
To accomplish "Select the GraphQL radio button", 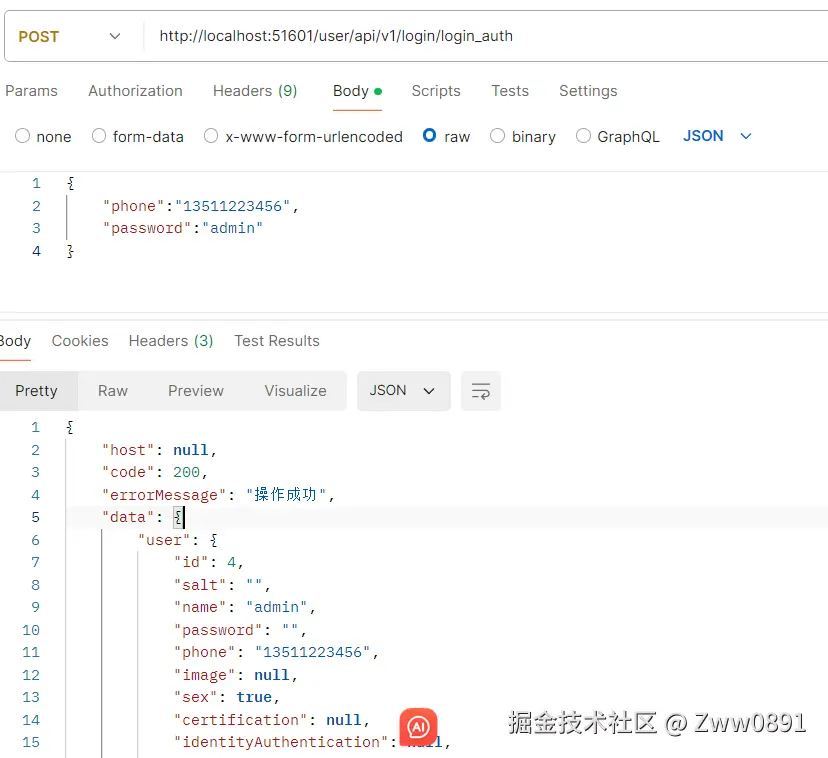I will pos(583,136).
